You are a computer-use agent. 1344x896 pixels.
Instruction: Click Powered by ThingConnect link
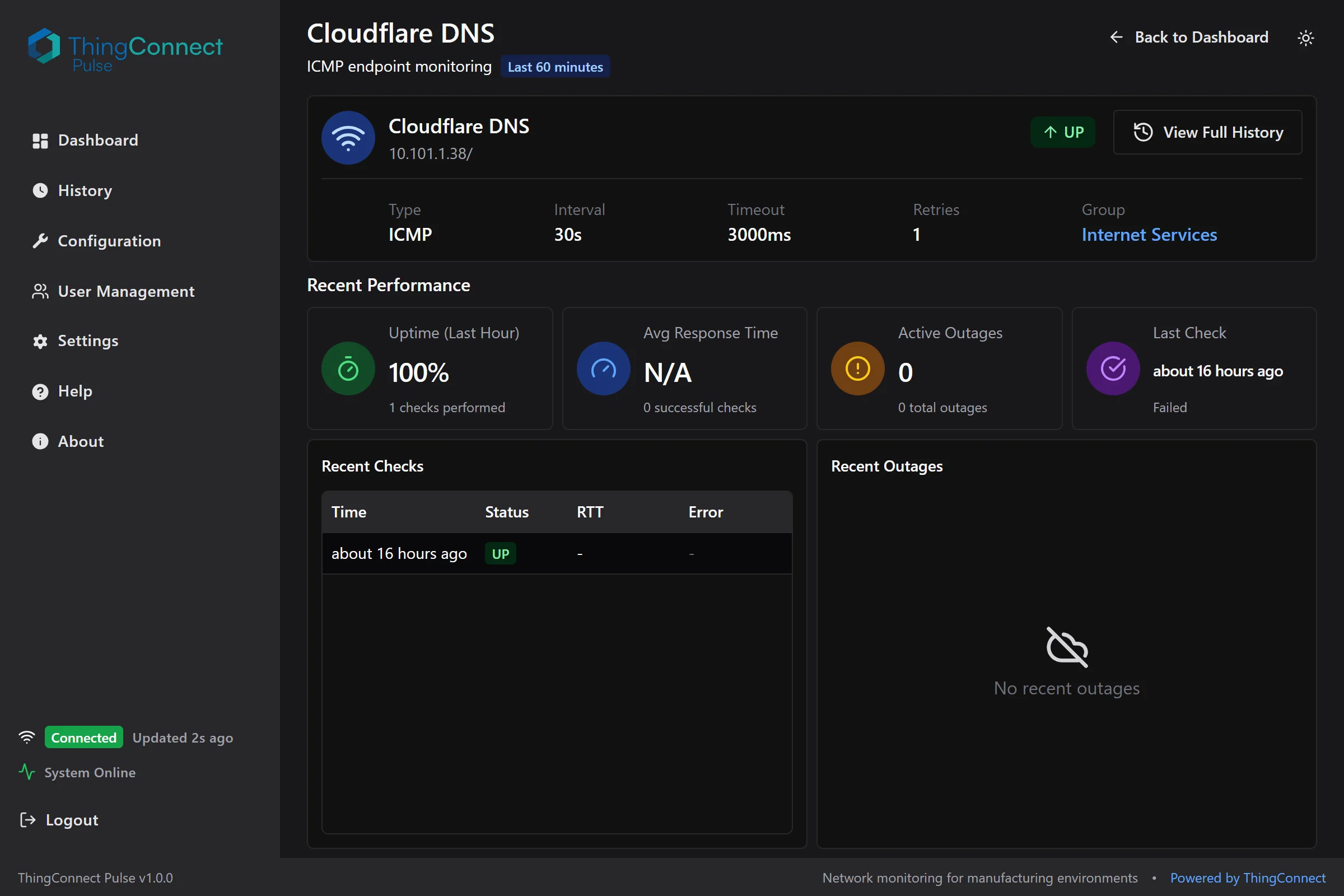[1247, 877]
